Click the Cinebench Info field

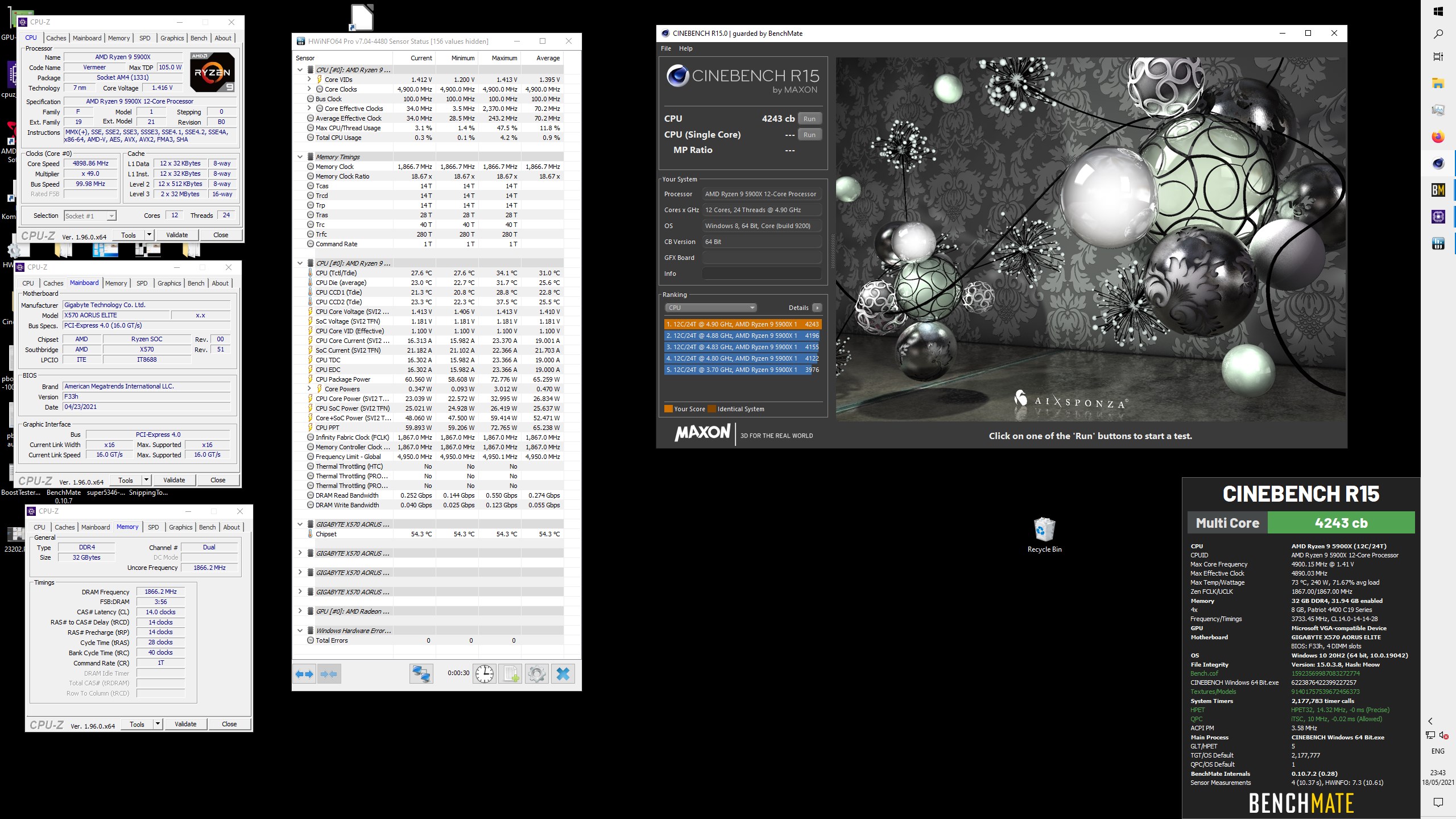[762, 274]
